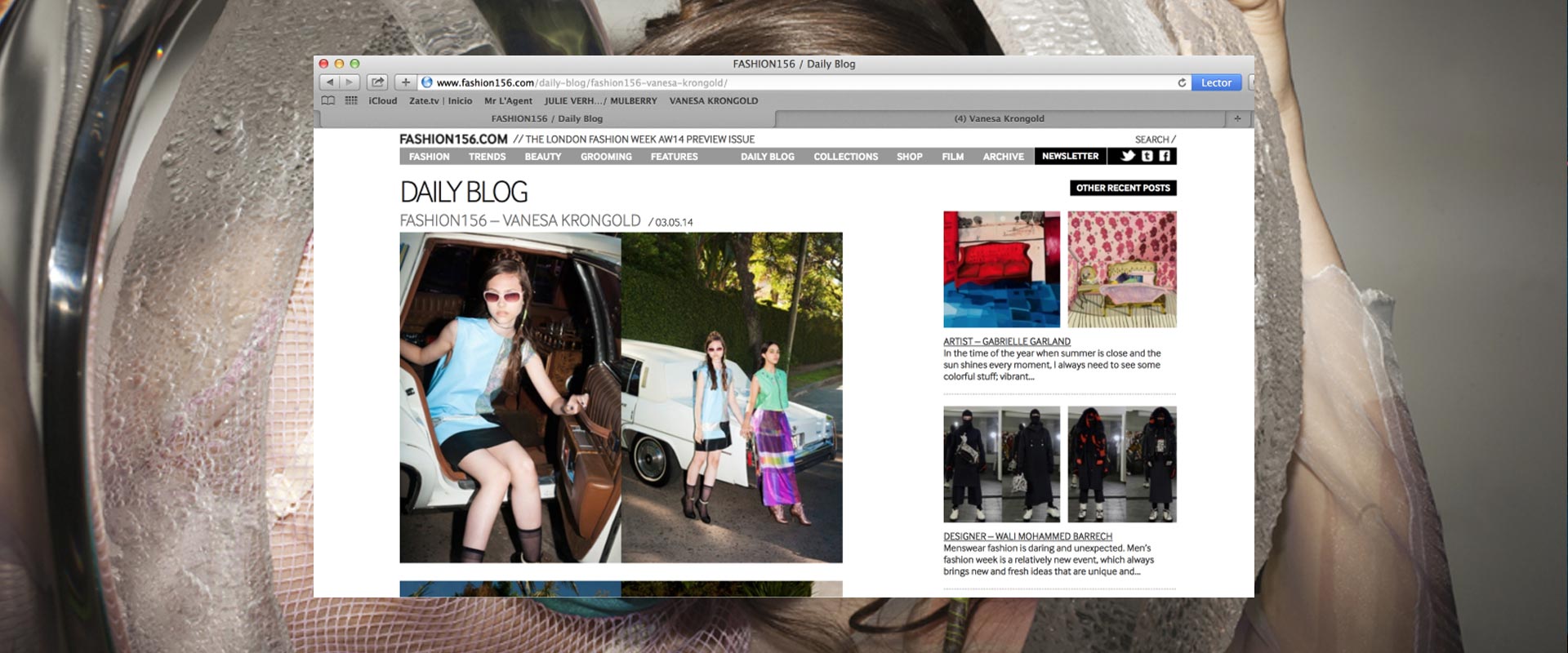1568x653 pixels.
Task: Open the Tumblr icon
Action: (1147, 156)
